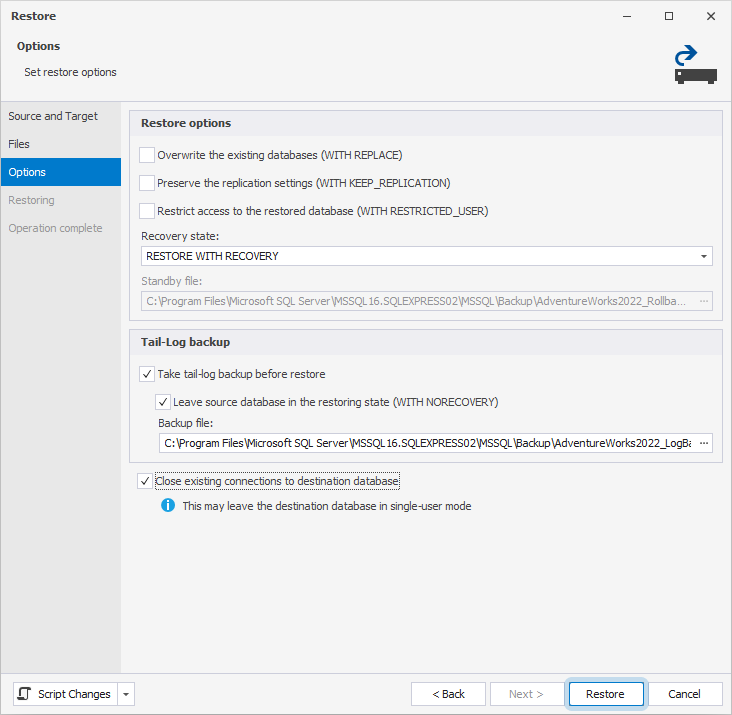Viewport: 732px width, 715px height.
Task: Start the restore with Restore button
Action: (x=605, y=694)
